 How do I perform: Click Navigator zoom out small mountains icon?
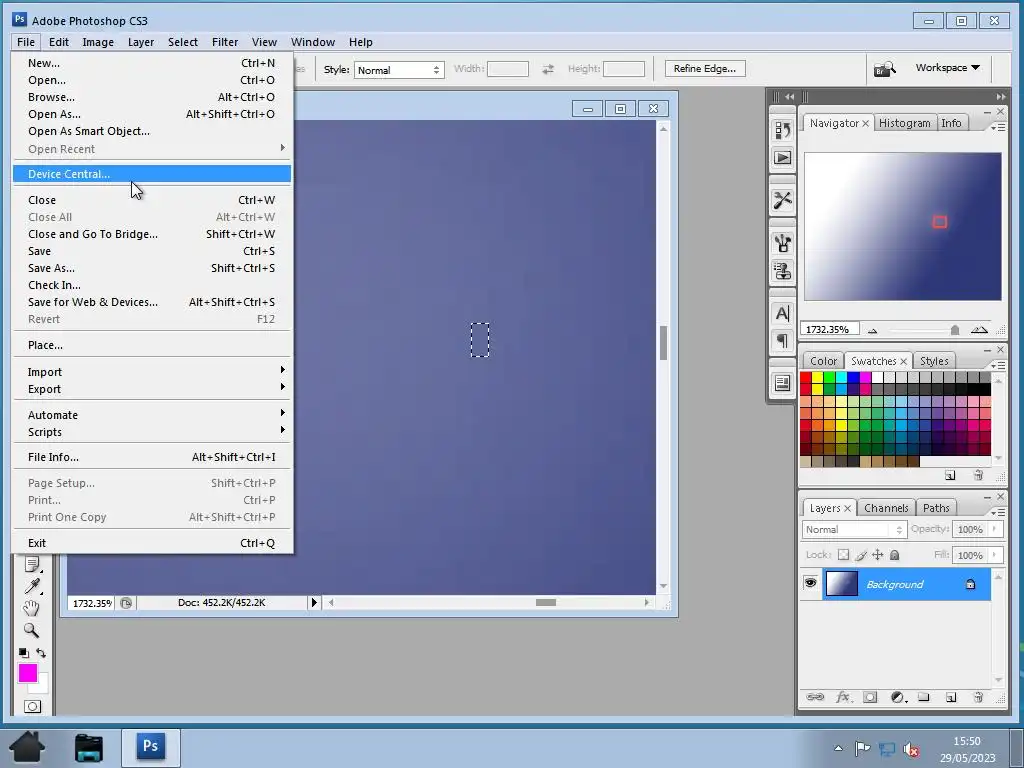click(872, 330)
